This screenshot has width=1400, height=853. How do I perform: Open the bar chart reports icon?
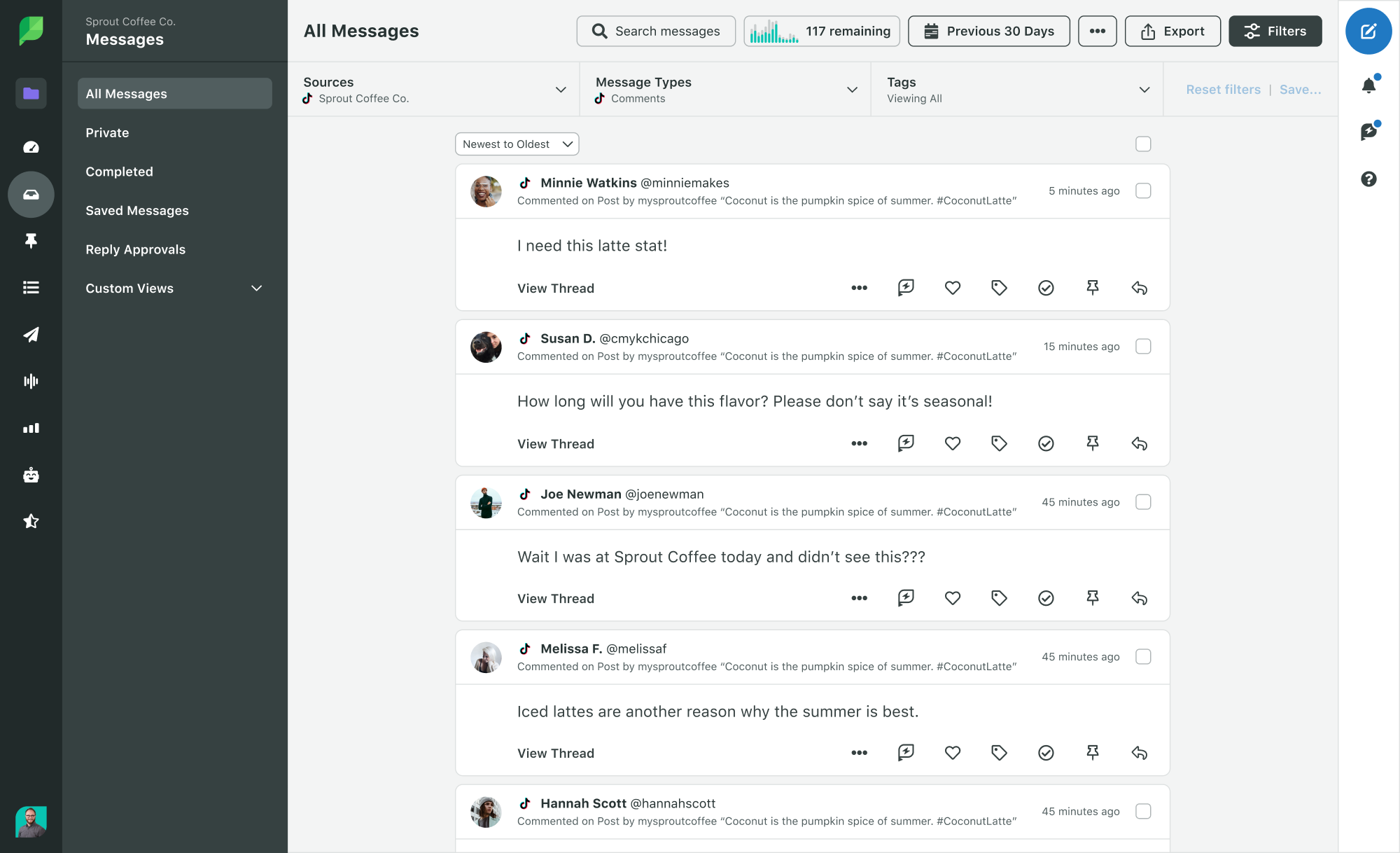tap(31, 428)
